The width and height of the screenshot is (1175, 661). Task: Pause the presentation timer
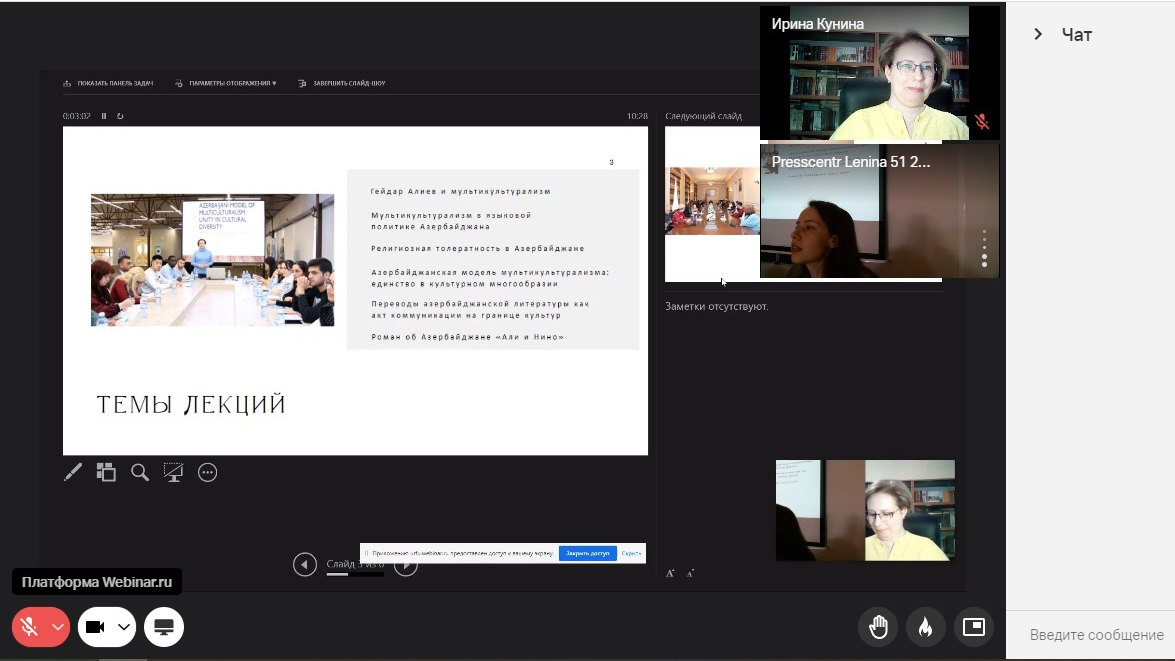(104, 116)
